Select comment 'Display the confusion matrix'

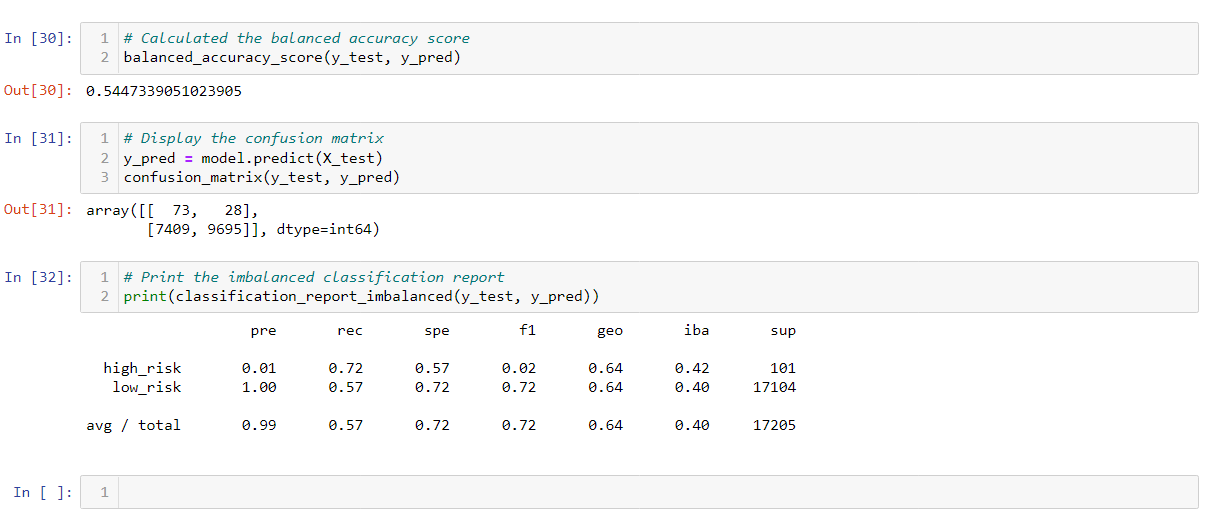[x=254, y=138]
